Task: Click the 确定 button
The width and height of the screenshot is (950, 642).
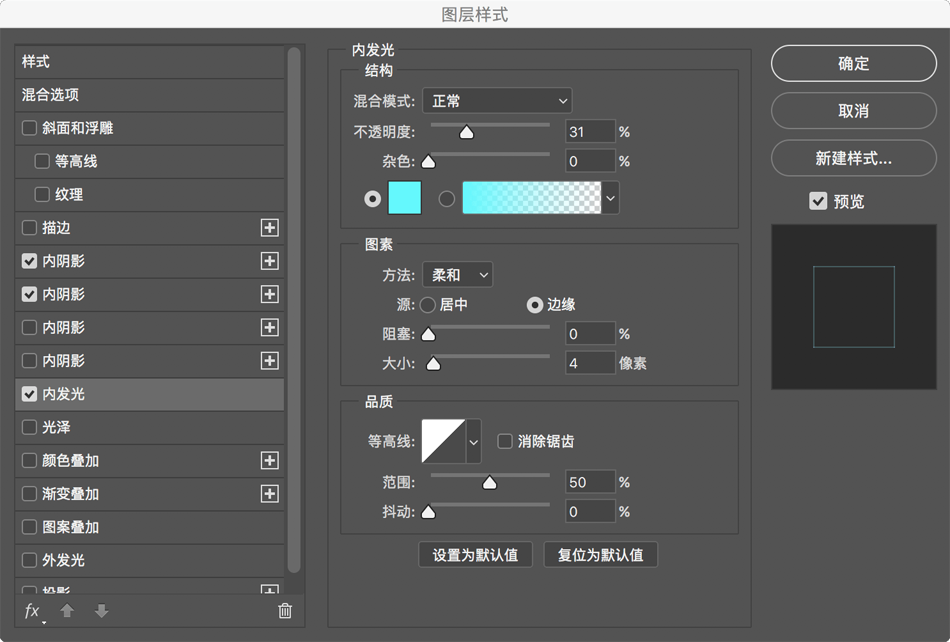Action: 854,63
